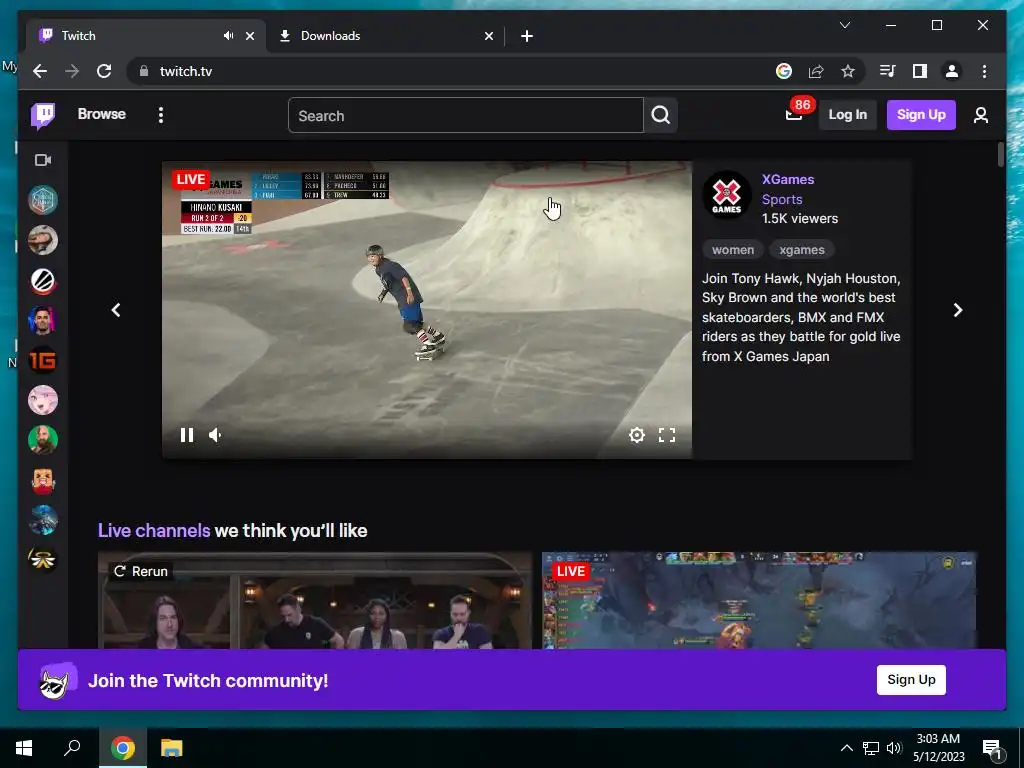This screenshot has height=768, width=1024.
Task: Mute the Twitch tab via its speaker icon
Action: pos(228,36)
